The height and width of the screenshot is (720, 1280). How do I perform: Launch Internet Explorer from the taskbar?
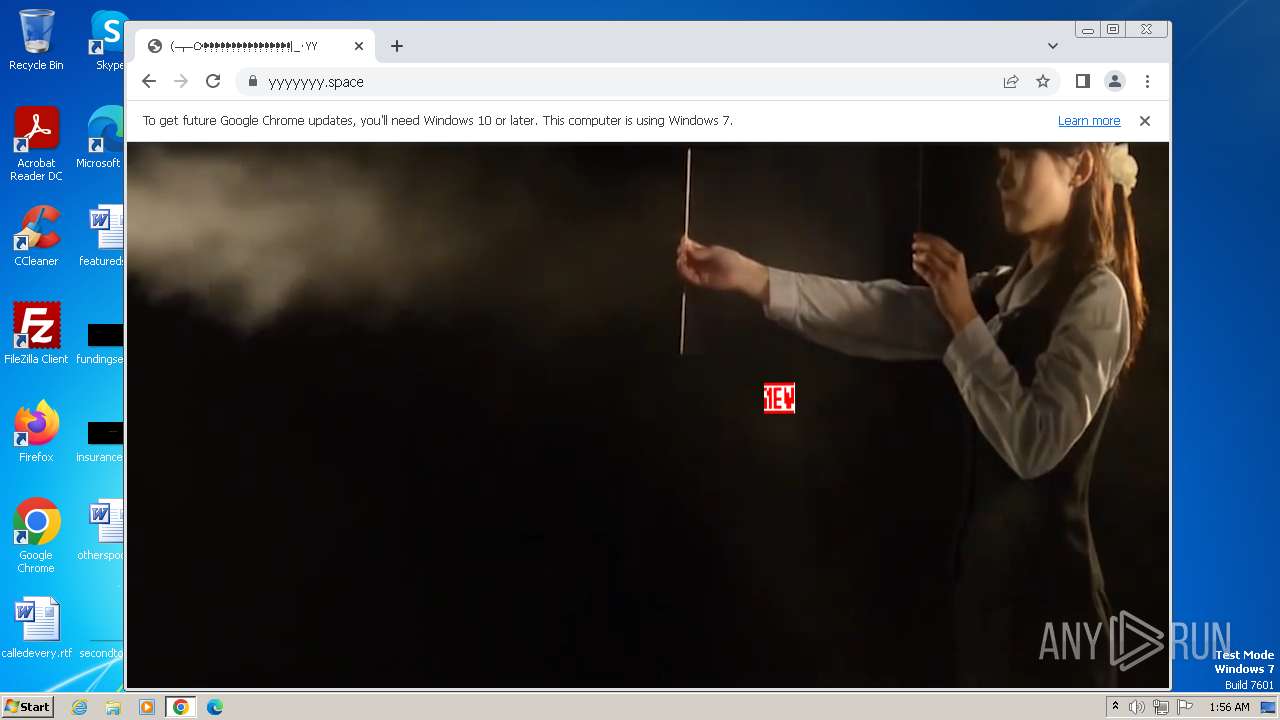tap(79, 707)
